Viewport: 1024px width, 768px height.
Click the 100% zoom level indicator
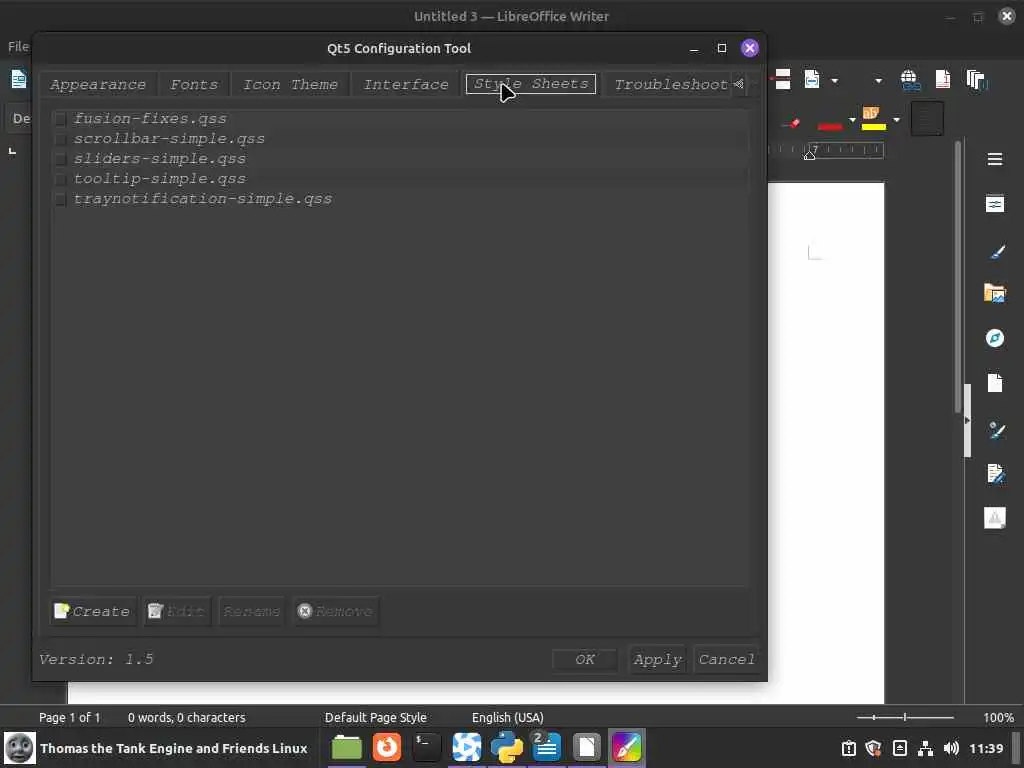(x=999, y=718)
